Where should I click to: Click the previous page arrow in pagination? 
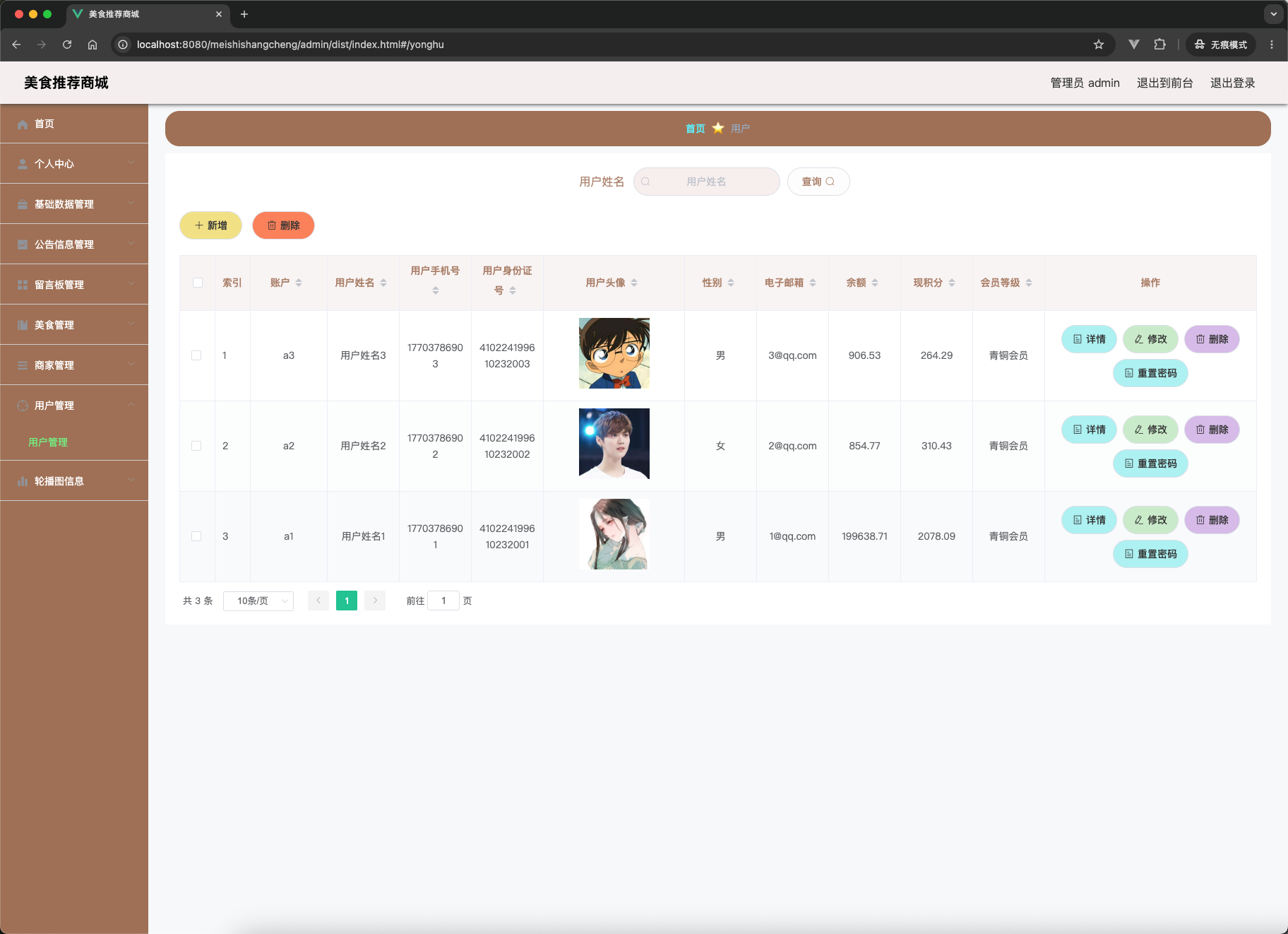[x=318, y=601]
